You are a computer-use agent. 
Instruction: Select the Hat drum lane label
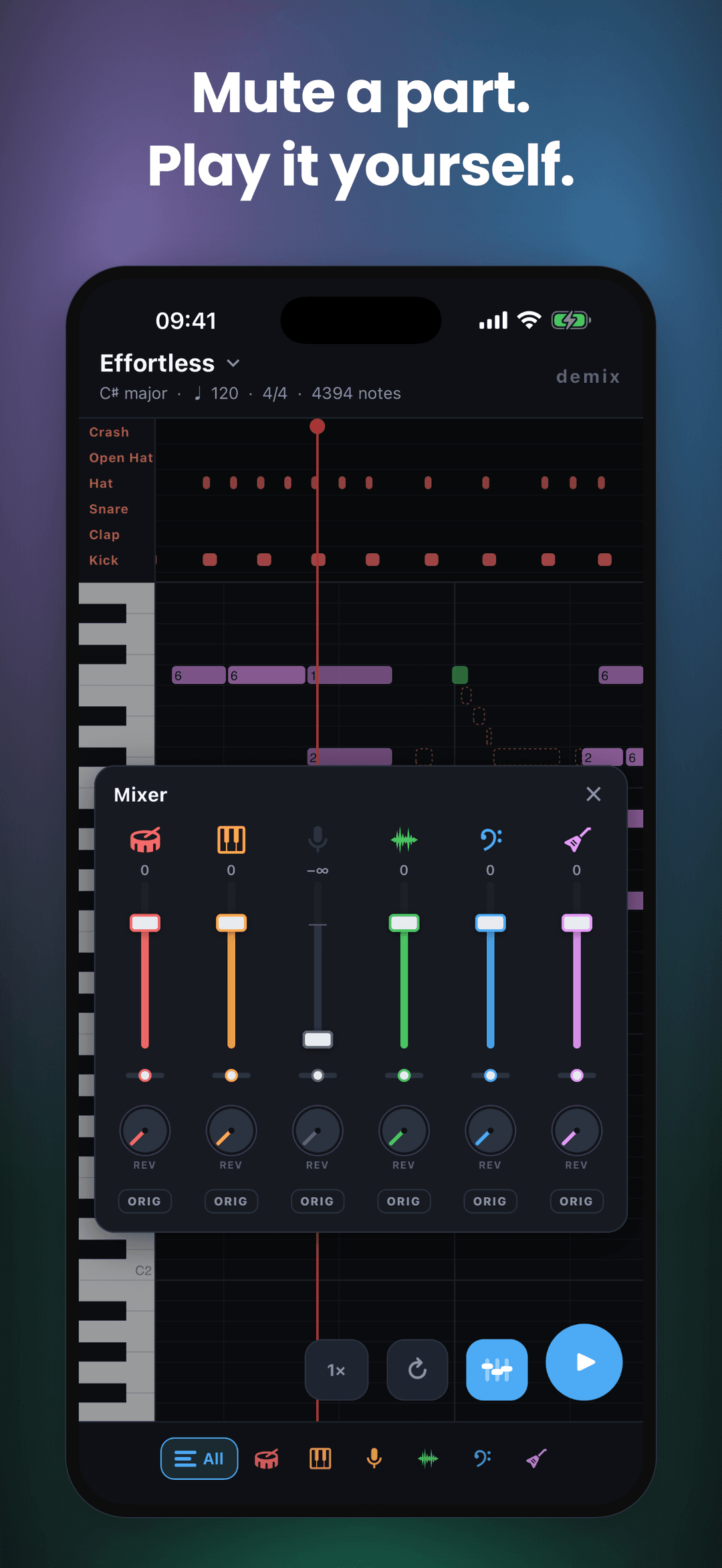point(101,483)
